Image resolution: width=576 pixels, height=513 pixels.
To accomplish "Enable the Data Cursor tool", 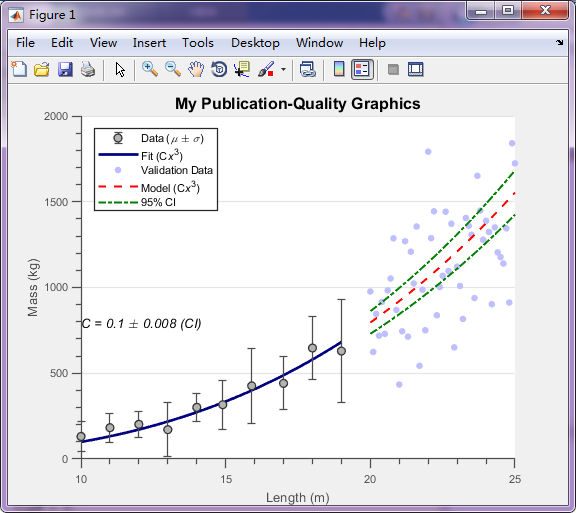I will click(x=242, y=69).
